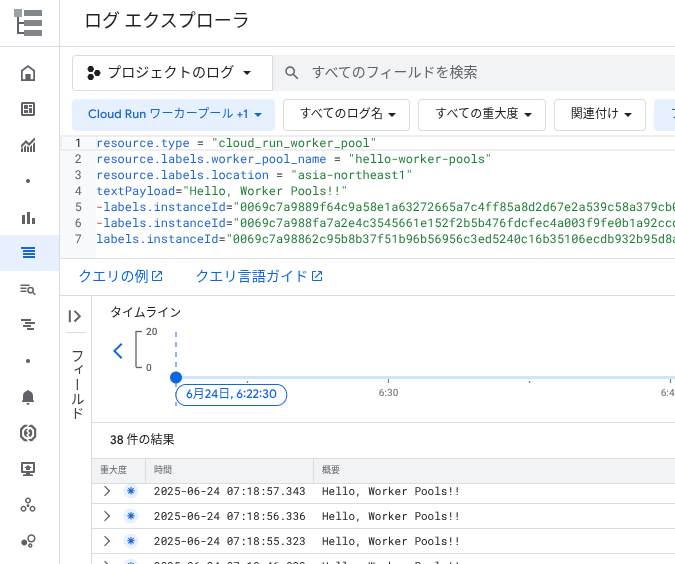The width and height of the screenshot is (675, 564).
Task: Click query line 7 labels.instanceId
Action: pyautogui.click(x=385, y=239)
